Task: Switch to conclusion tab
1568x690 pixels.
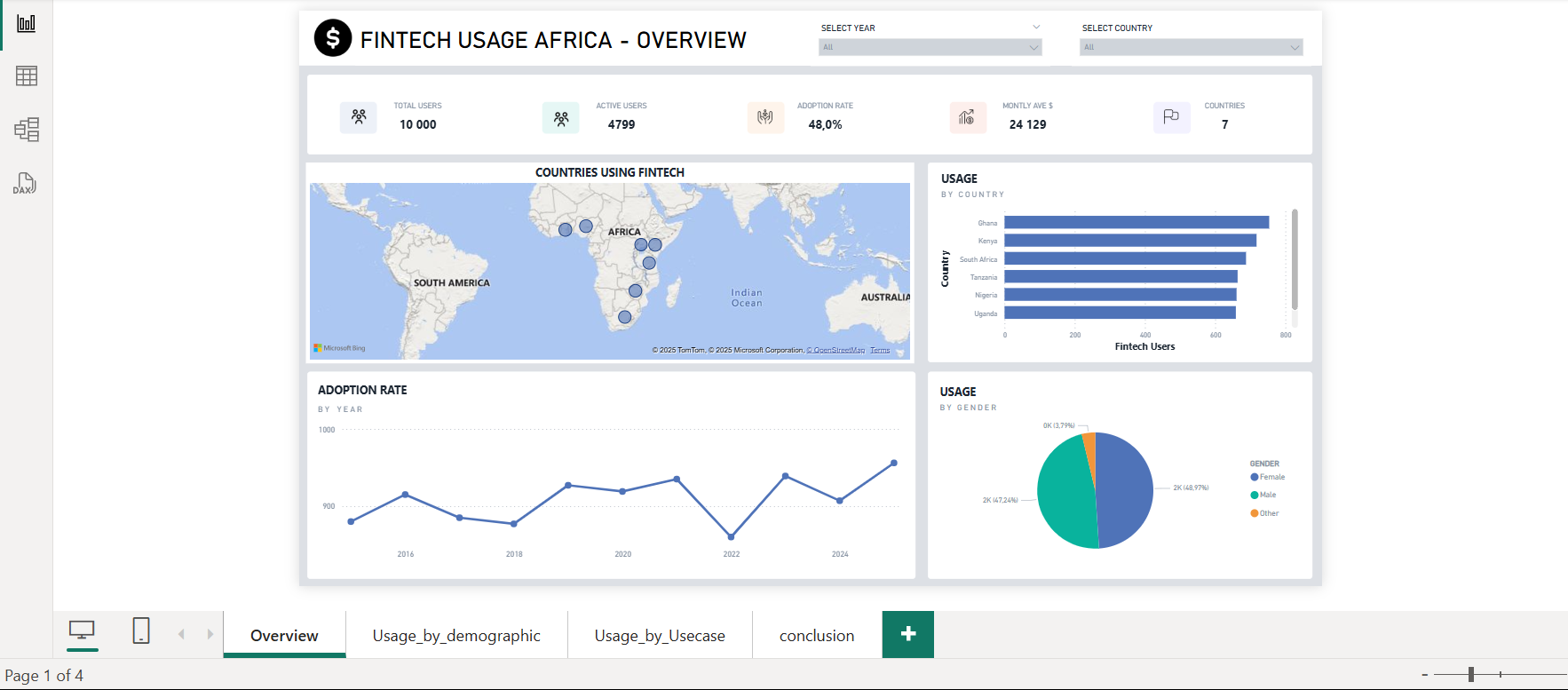Action: coord(817,635)
